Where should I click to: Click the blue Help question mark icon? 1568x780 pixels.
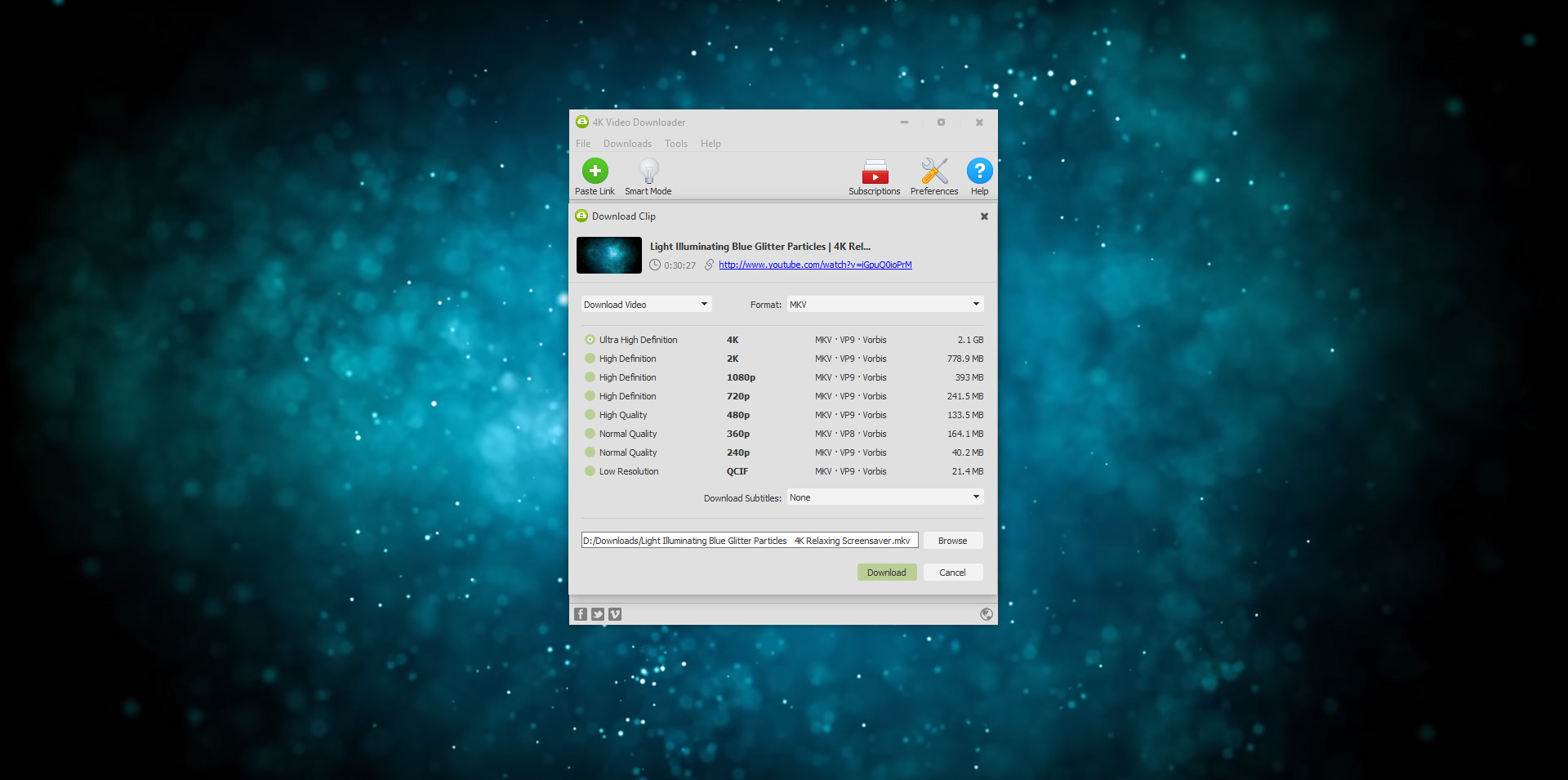979,171
